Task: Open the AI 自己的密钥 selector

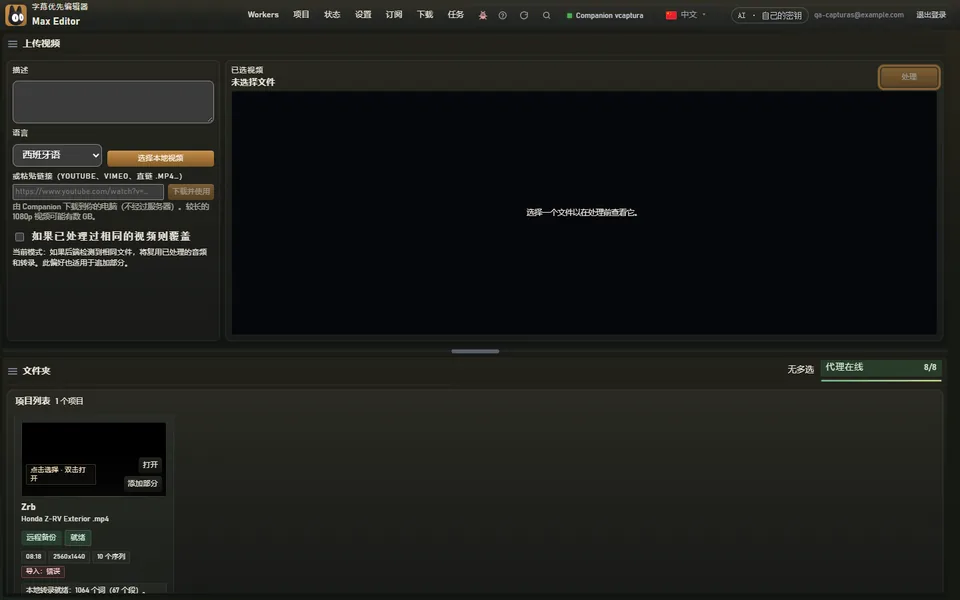Action: tap(770, 15)
